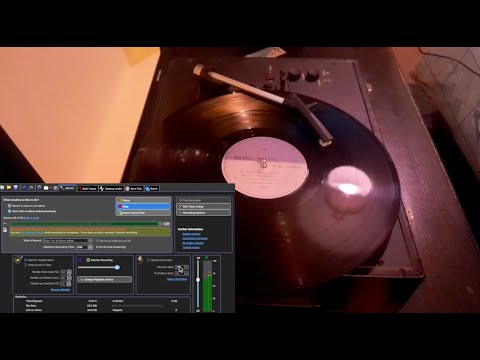
Task: Click the Needle up threshold stepper
Action: [69, 284]
